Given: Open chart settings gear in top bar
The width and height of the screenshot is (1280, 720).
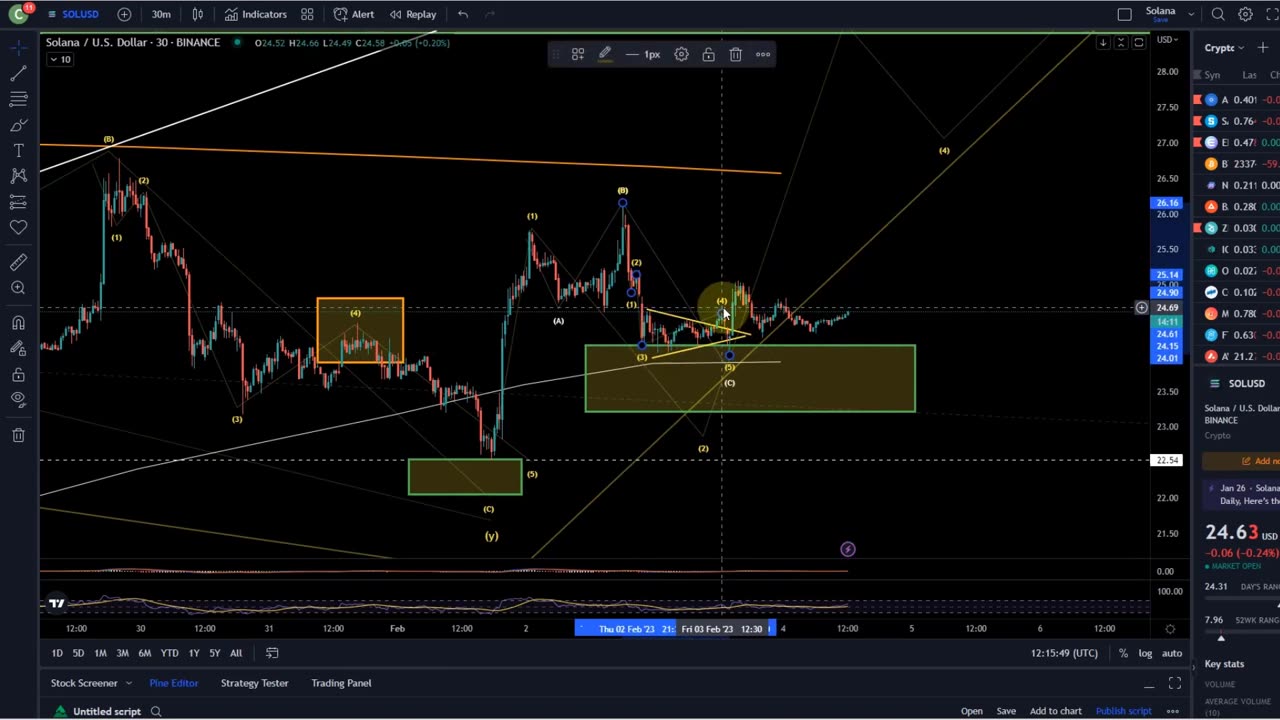Looking at the screenshot, I should 1245,14.
